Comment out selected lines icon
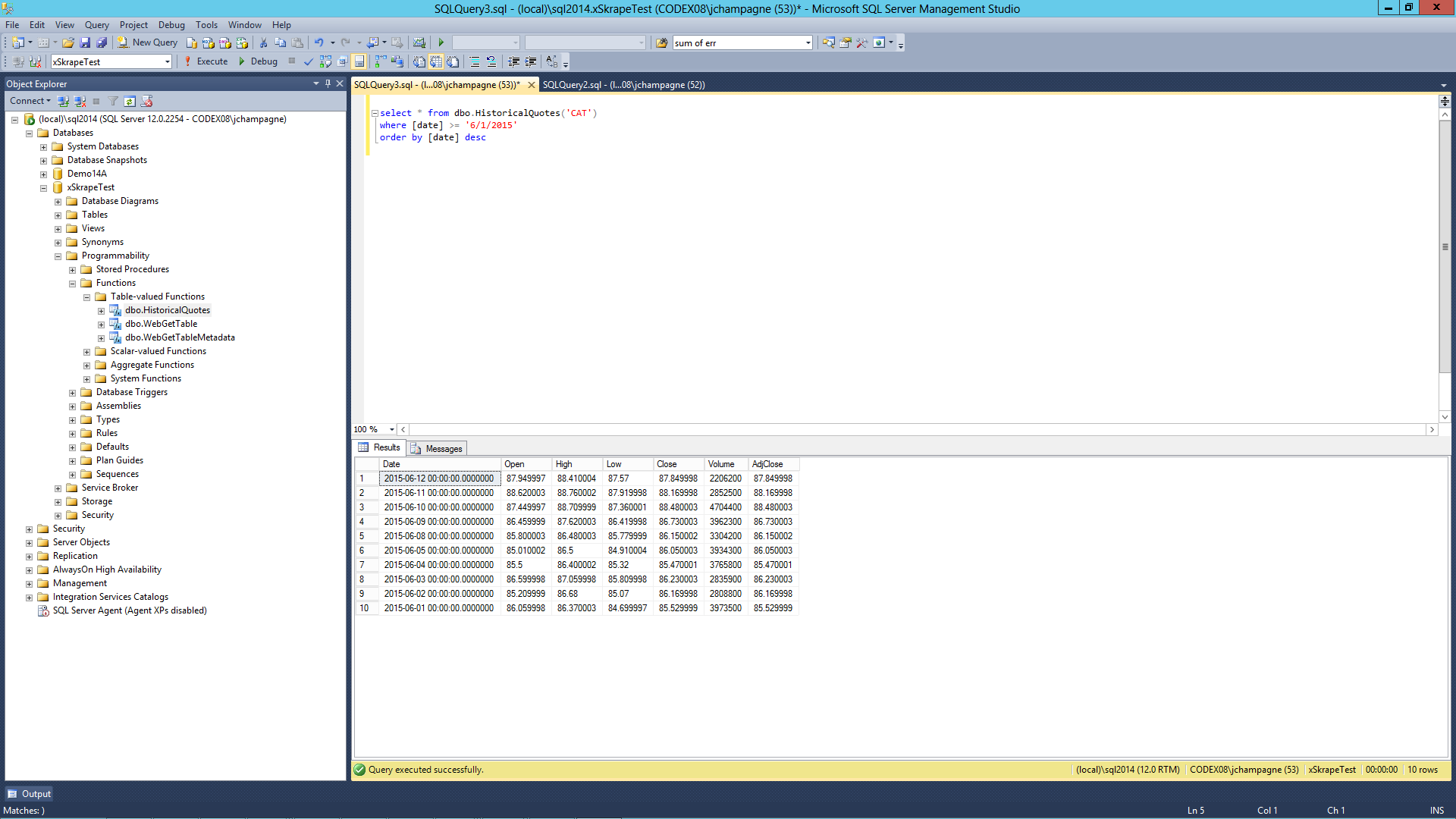1456x819 pixels. click(x=475, y=61)
